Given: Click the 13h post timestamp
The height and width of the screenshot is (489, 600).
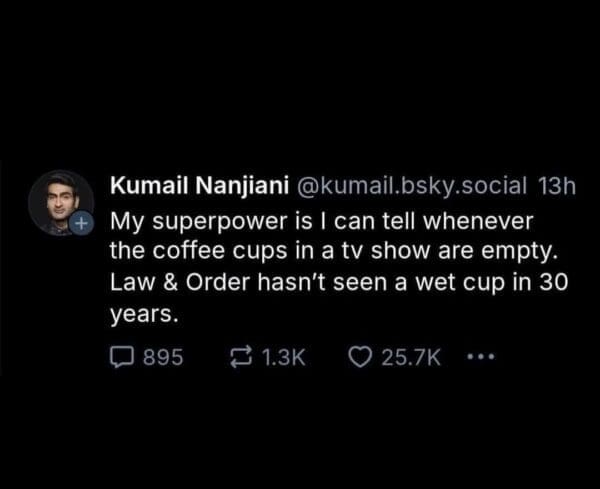Looking at the screenshot, I should (558, 187).
